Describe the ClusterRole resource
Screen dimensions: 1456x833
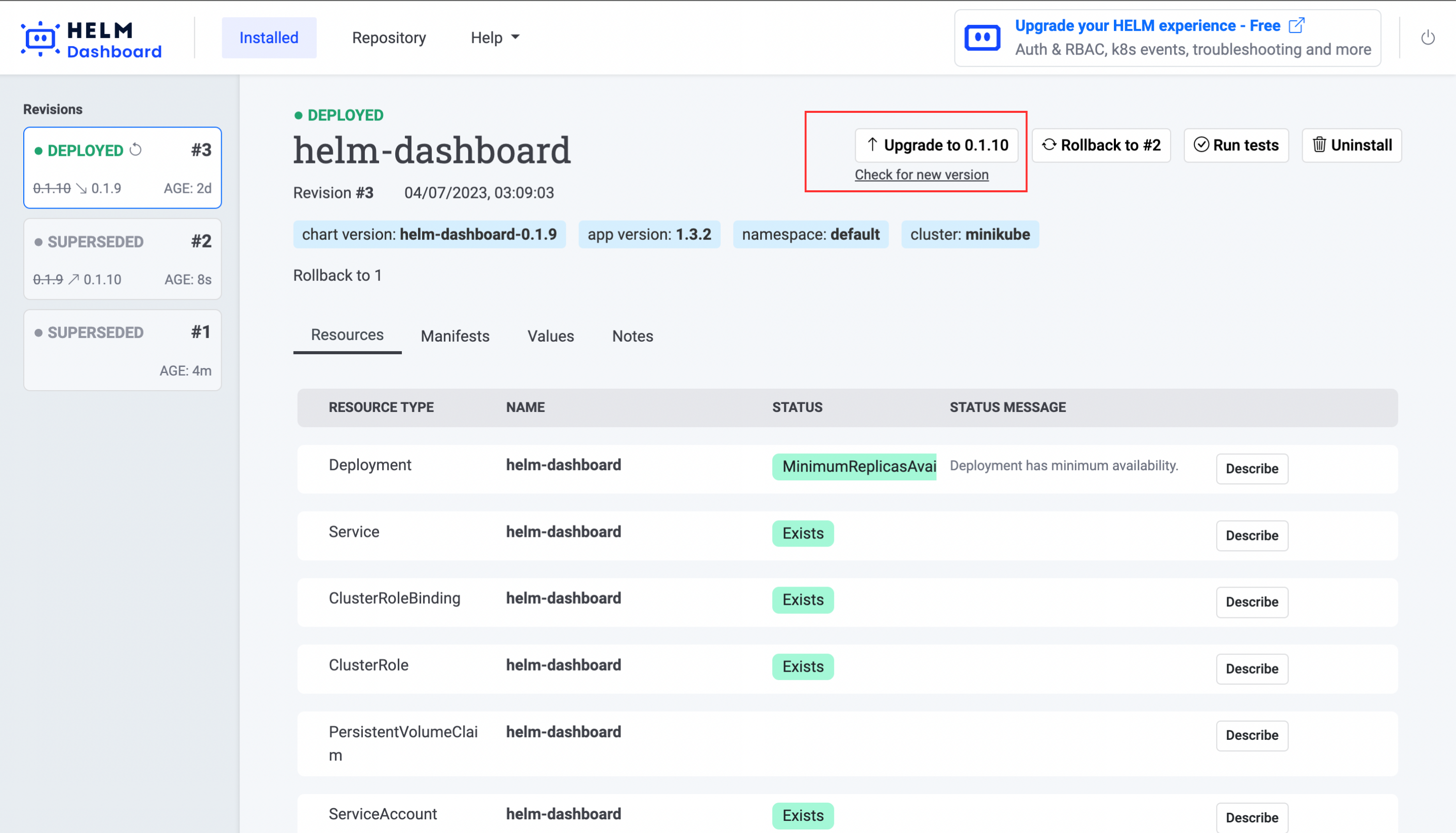tap(1251, 668)
